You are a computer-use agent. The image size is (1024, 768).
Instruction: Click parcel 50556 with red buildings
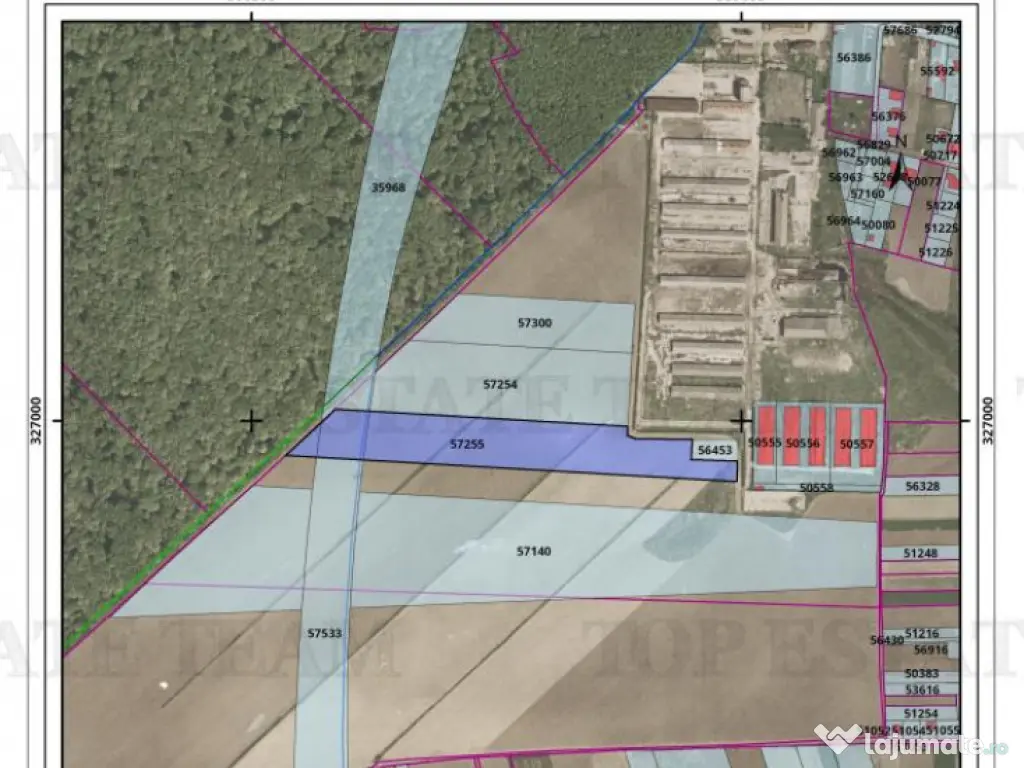[x=802, y=442]
